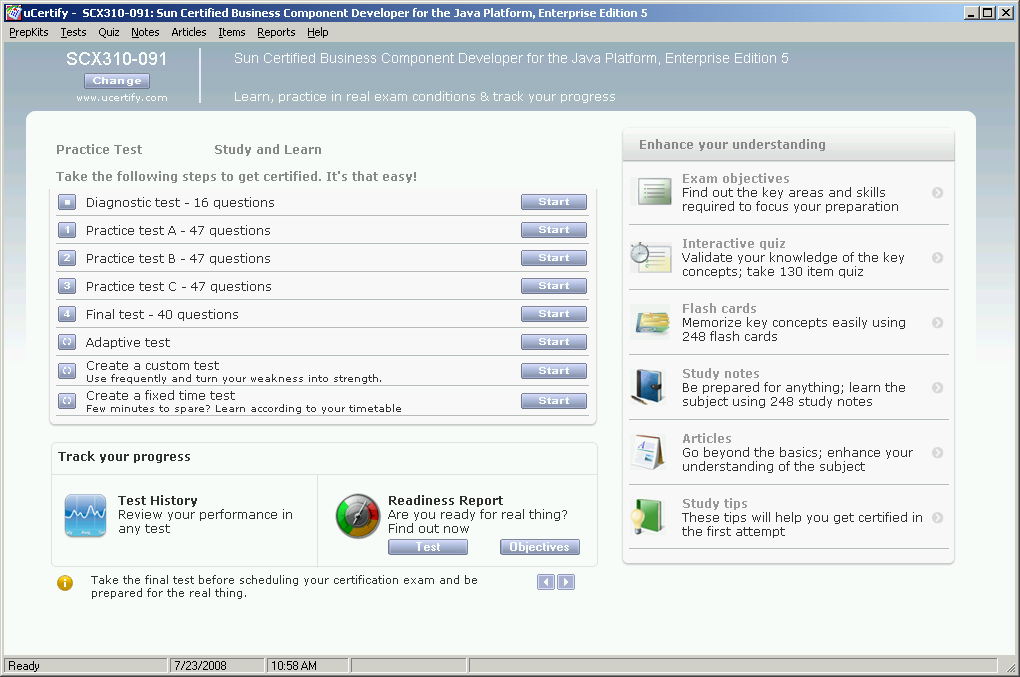This screenshot has height=677, width=1020.
Task: Open the Study notes notebook icon
Action: [648, 387]
